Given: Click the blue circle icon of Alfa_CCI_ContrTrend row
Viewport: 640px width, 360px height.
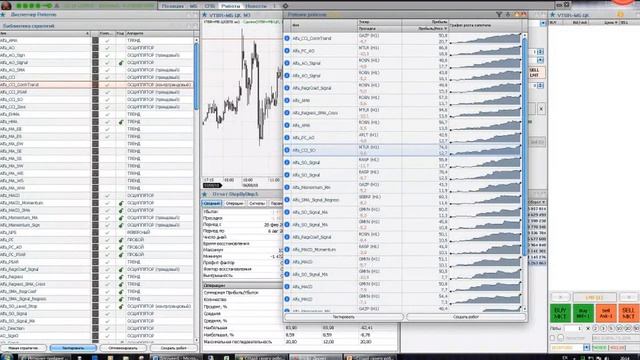Looking at the screenshot, I should [x=287, y=38].
